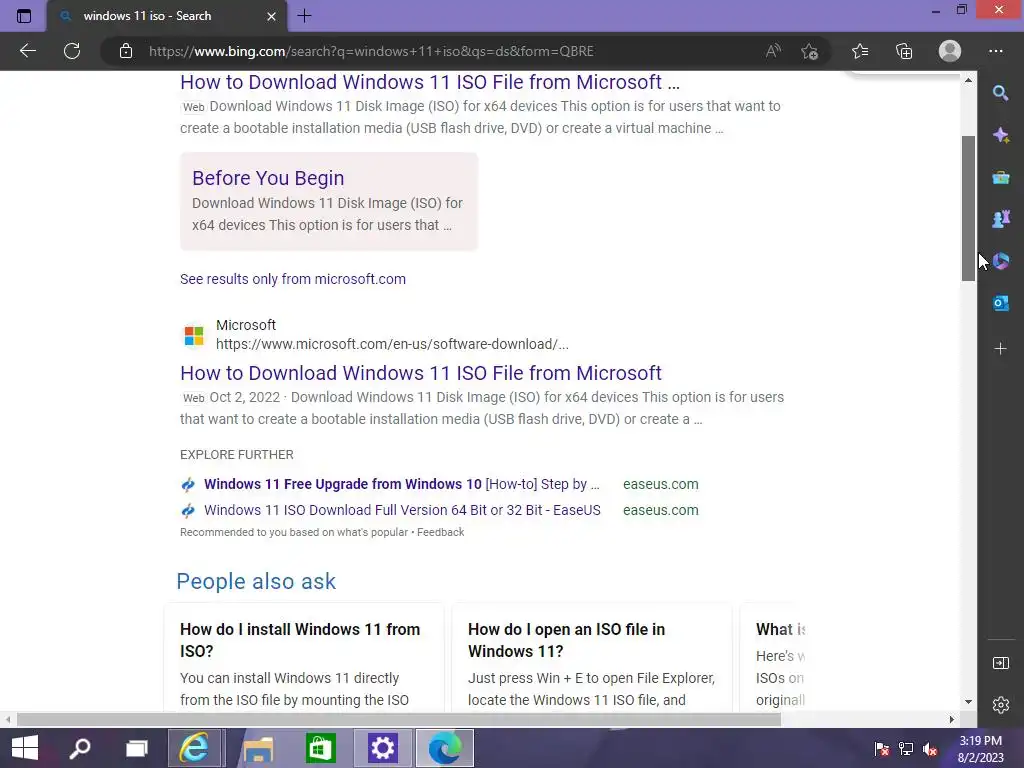Click the network tray icon
Viewport: 1024px width, 768px height.
coord(906,749)
